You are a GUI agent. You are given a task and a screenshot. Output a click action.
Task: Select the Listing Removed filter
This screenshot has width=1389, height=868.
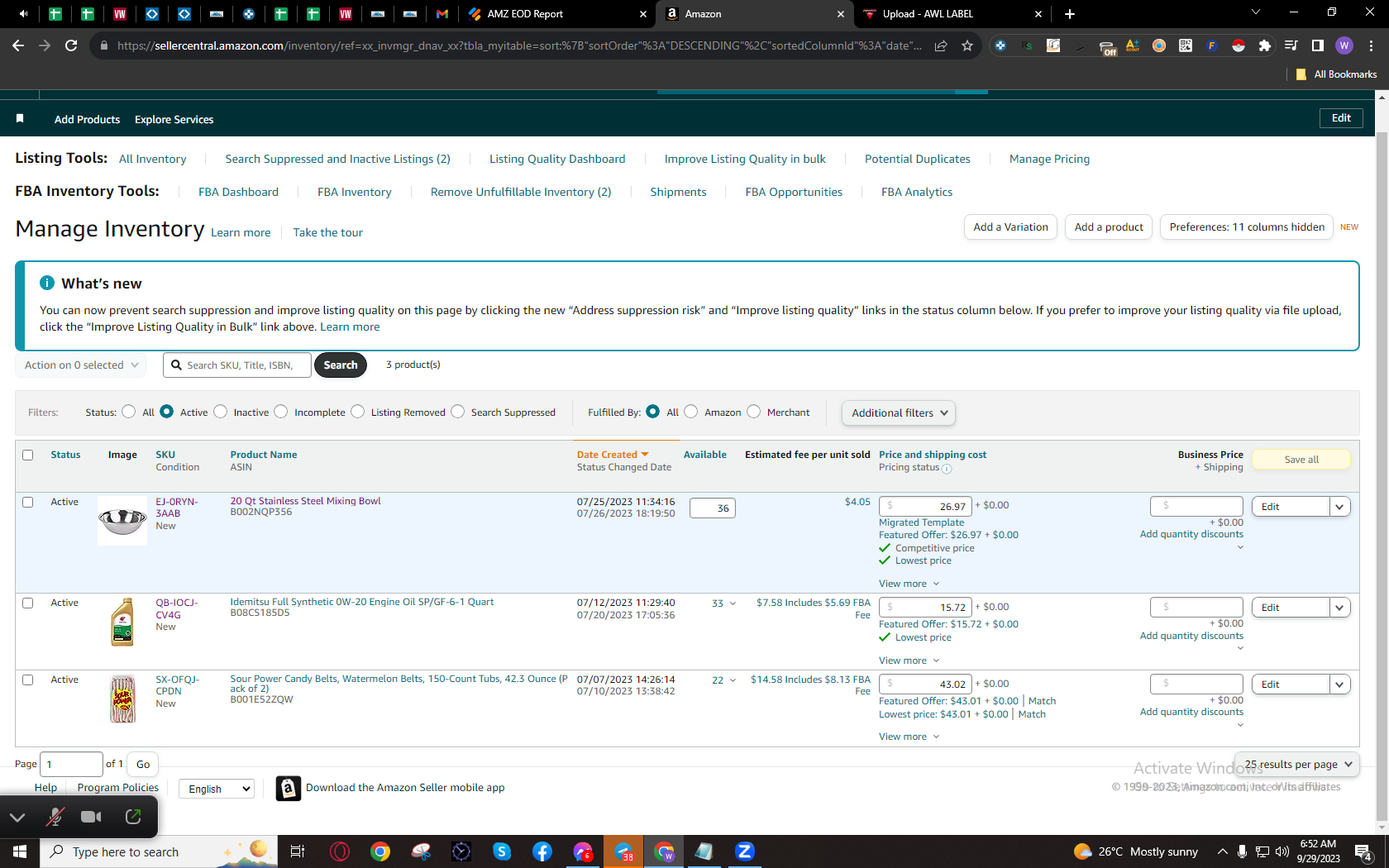(x=357, y=412)
